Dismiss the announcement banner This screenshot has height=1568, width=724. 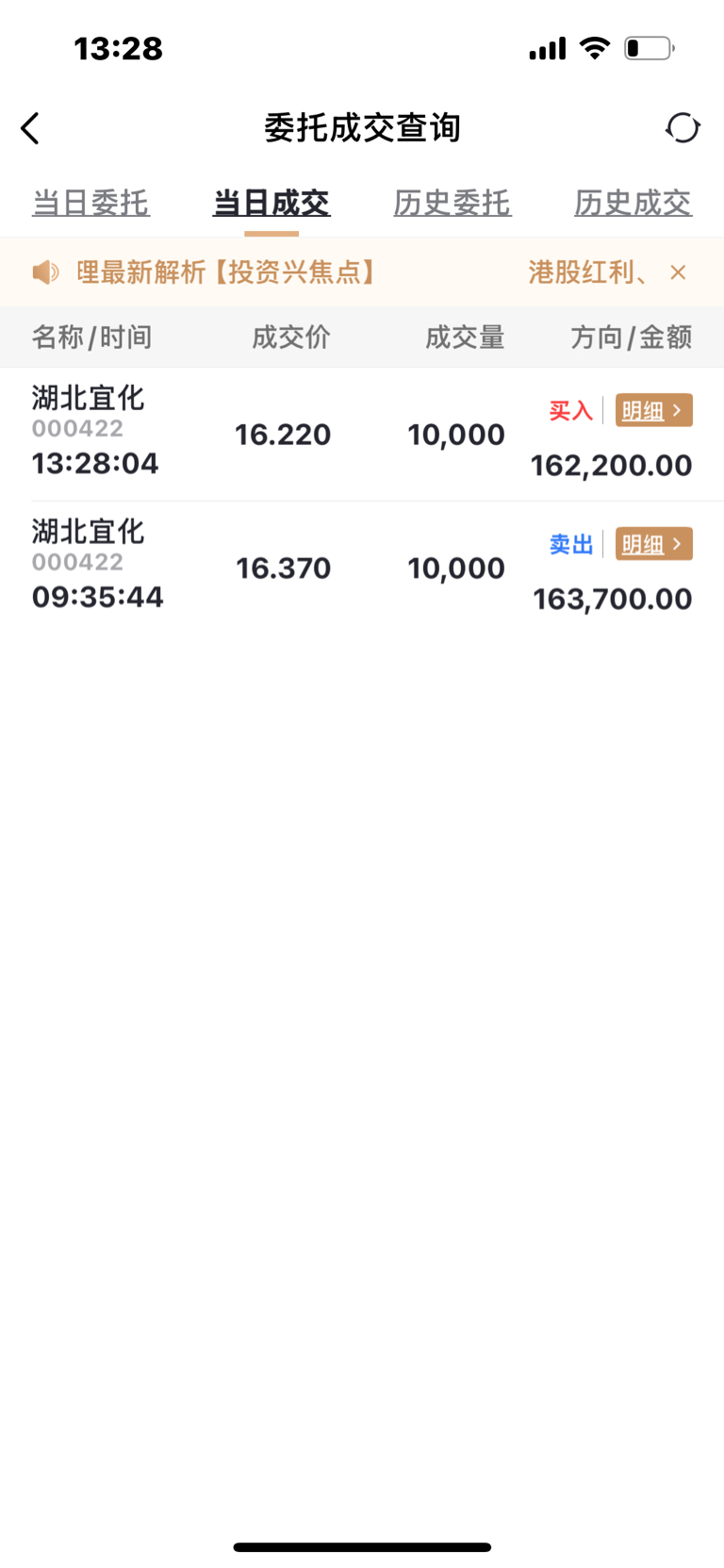click(678, 272)
